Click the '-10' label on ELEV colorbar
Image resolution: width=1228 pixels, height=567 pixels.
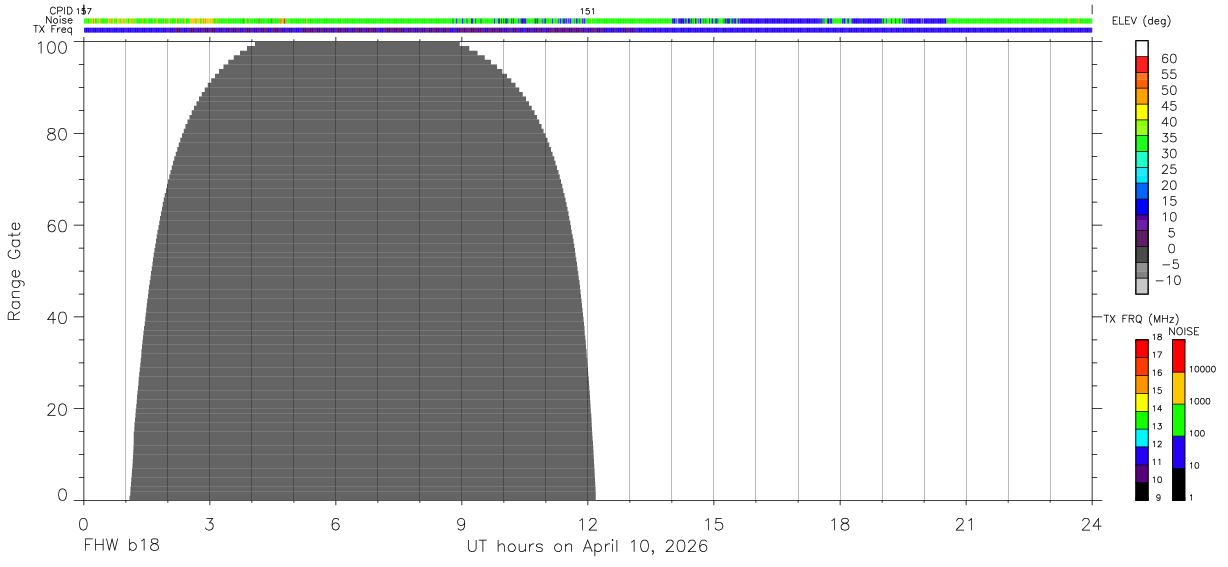click(1166, 280)
